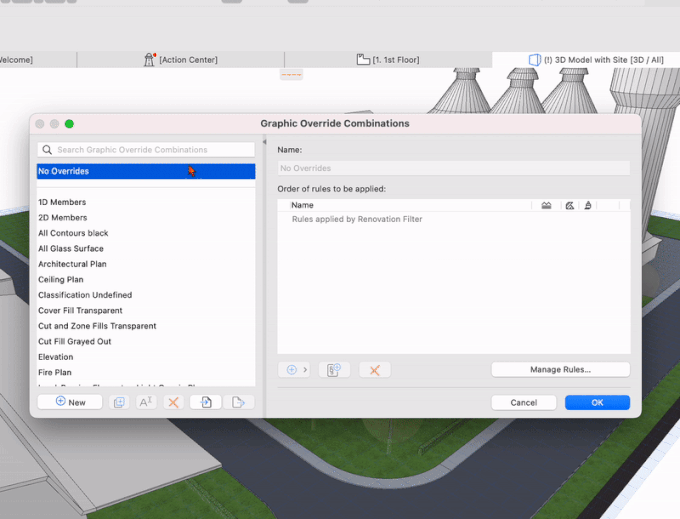Remove rule from combination icon
680x519 pixels.
click(x=375, y=370)
